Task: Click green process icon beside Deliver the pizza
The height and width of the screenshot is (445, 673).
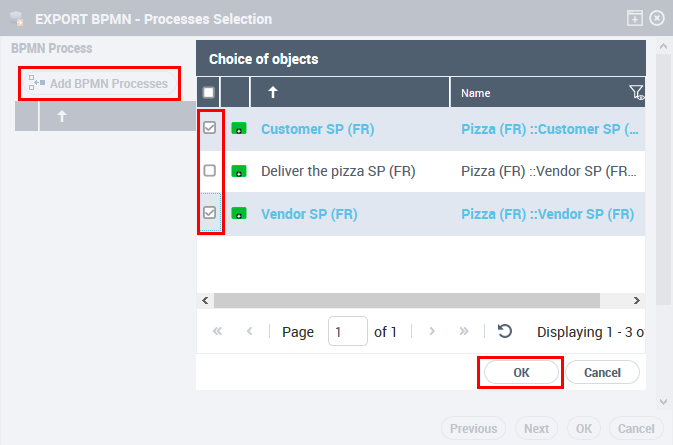Action: (239, 171)
